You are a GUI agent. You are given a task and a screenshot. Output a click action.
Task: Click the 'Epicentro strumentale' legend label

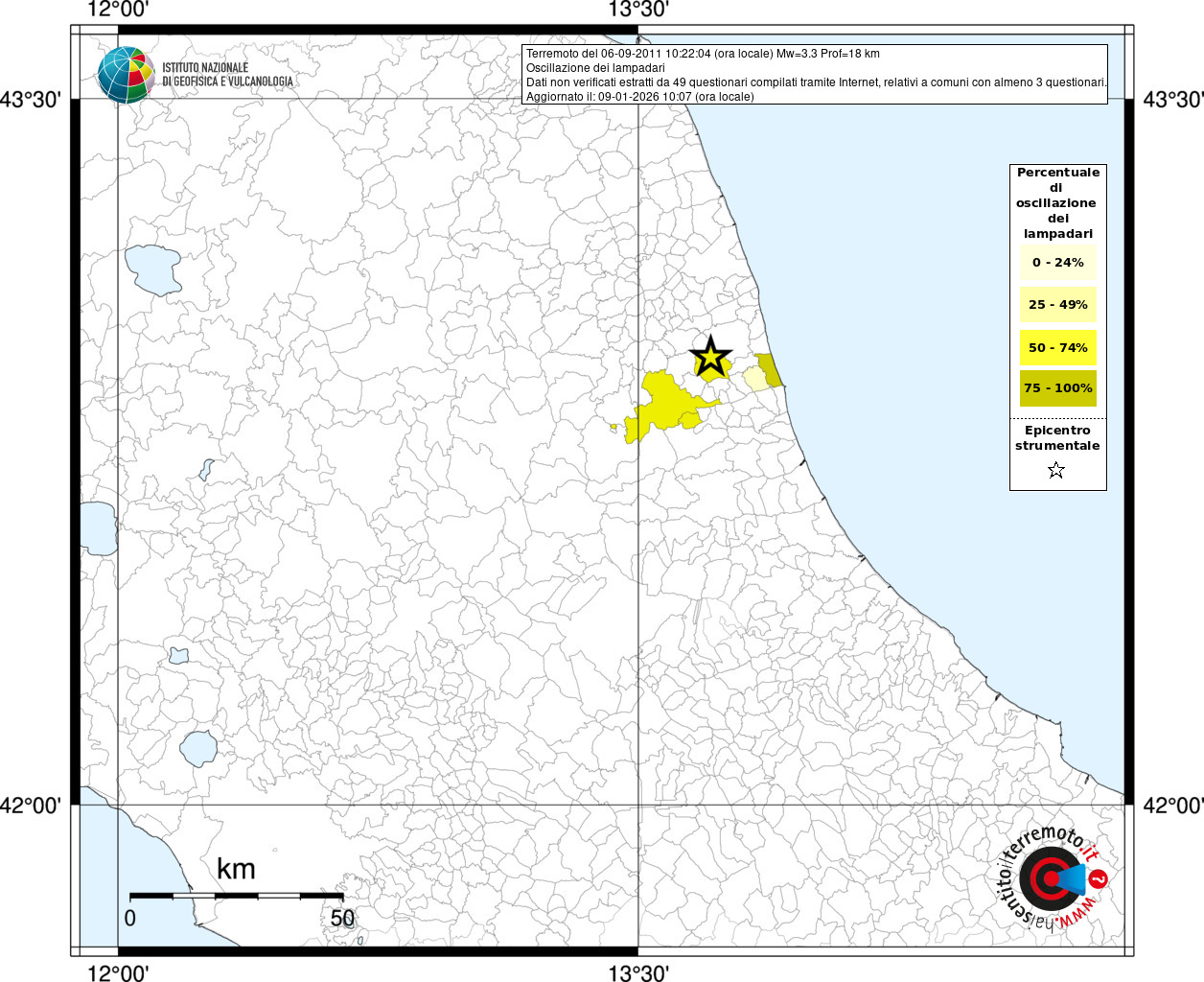(x=1057, y=438)
